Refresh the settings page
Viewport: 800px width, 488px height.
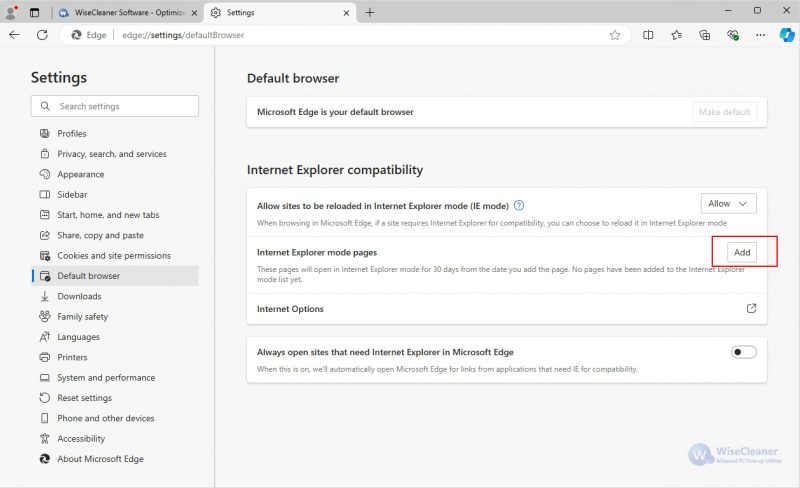coord(42,35)
